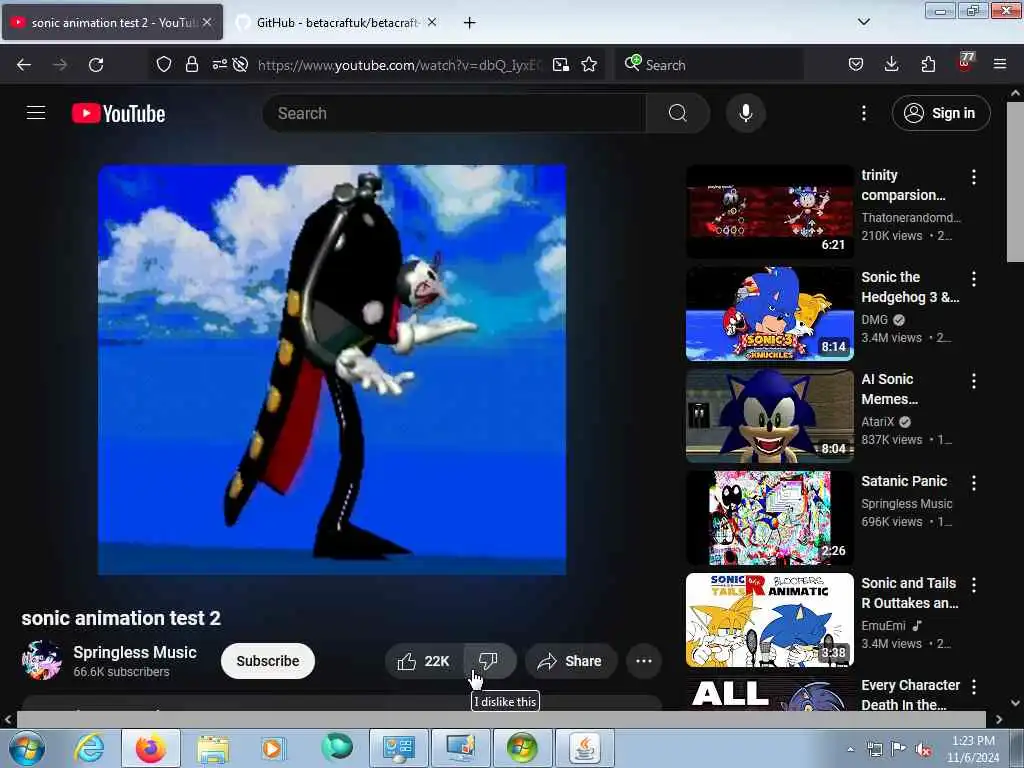Screen dimensions: 1024x768
Task: Open more actions ellipsis below video
Action: pos(644,661)
